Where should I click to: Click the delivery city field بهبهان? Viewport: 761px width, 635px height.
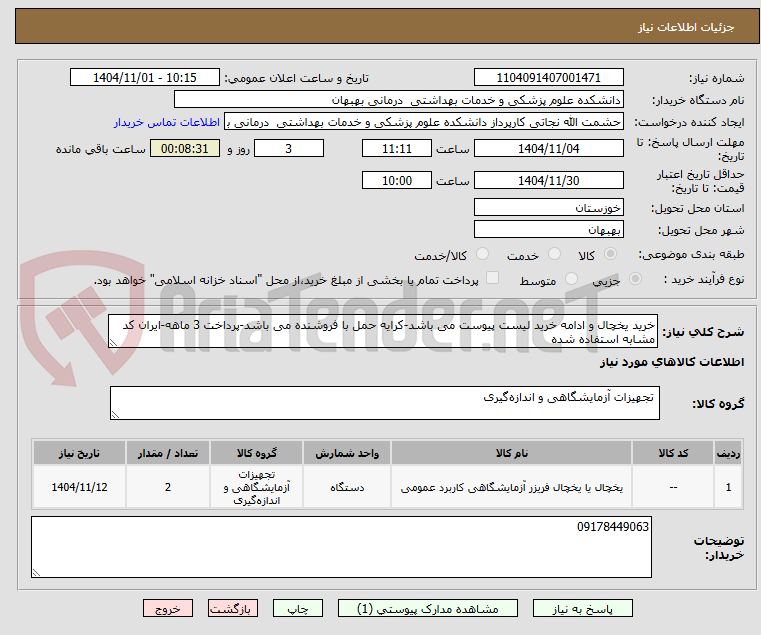tap(548, 230)
